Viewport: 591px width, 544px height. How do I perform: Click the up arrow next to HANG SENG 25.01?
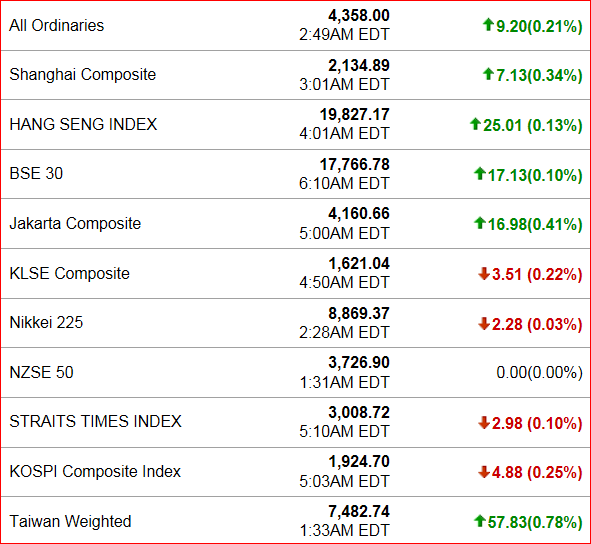(x=476, y=124)
